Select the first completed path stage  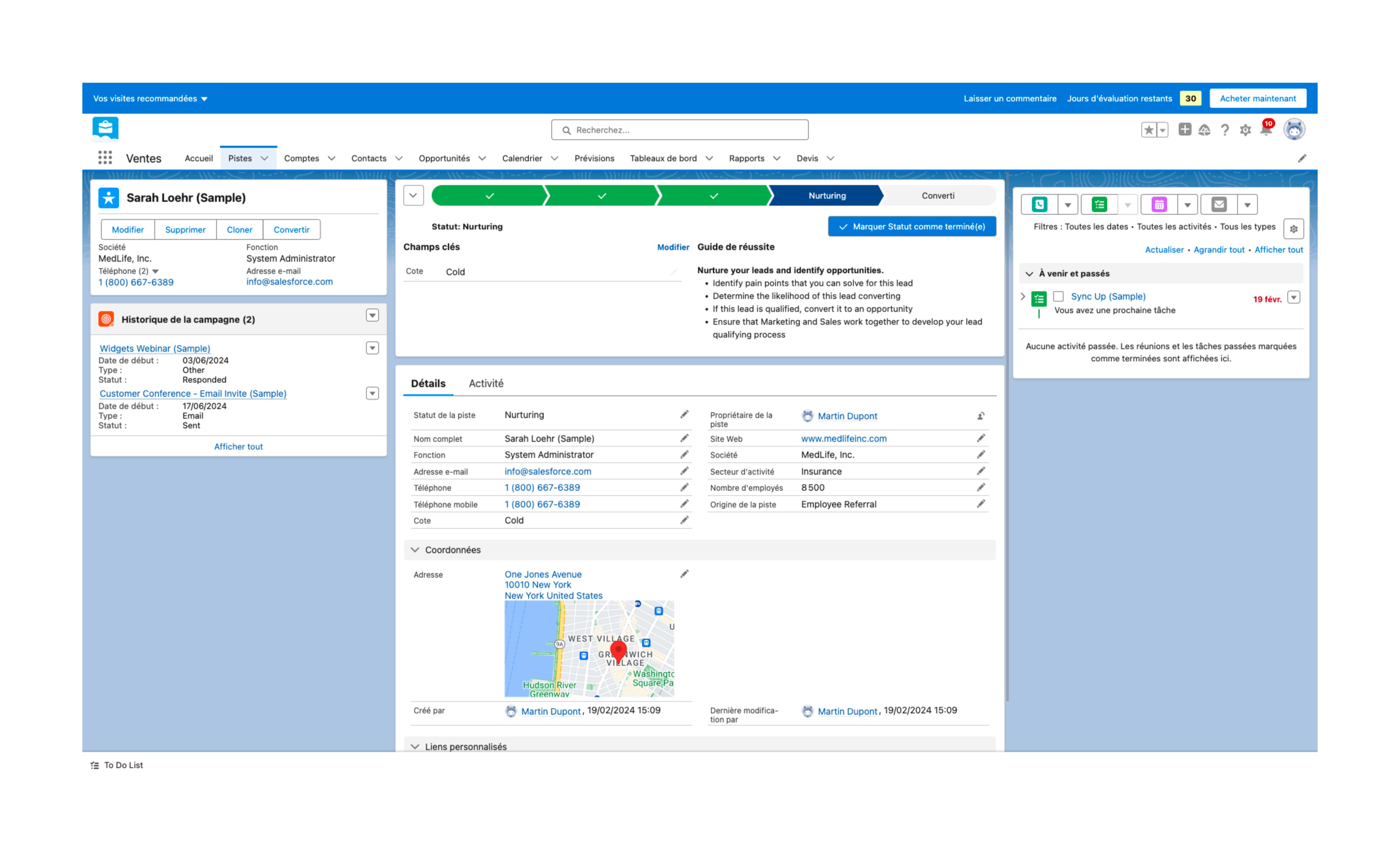489,196
